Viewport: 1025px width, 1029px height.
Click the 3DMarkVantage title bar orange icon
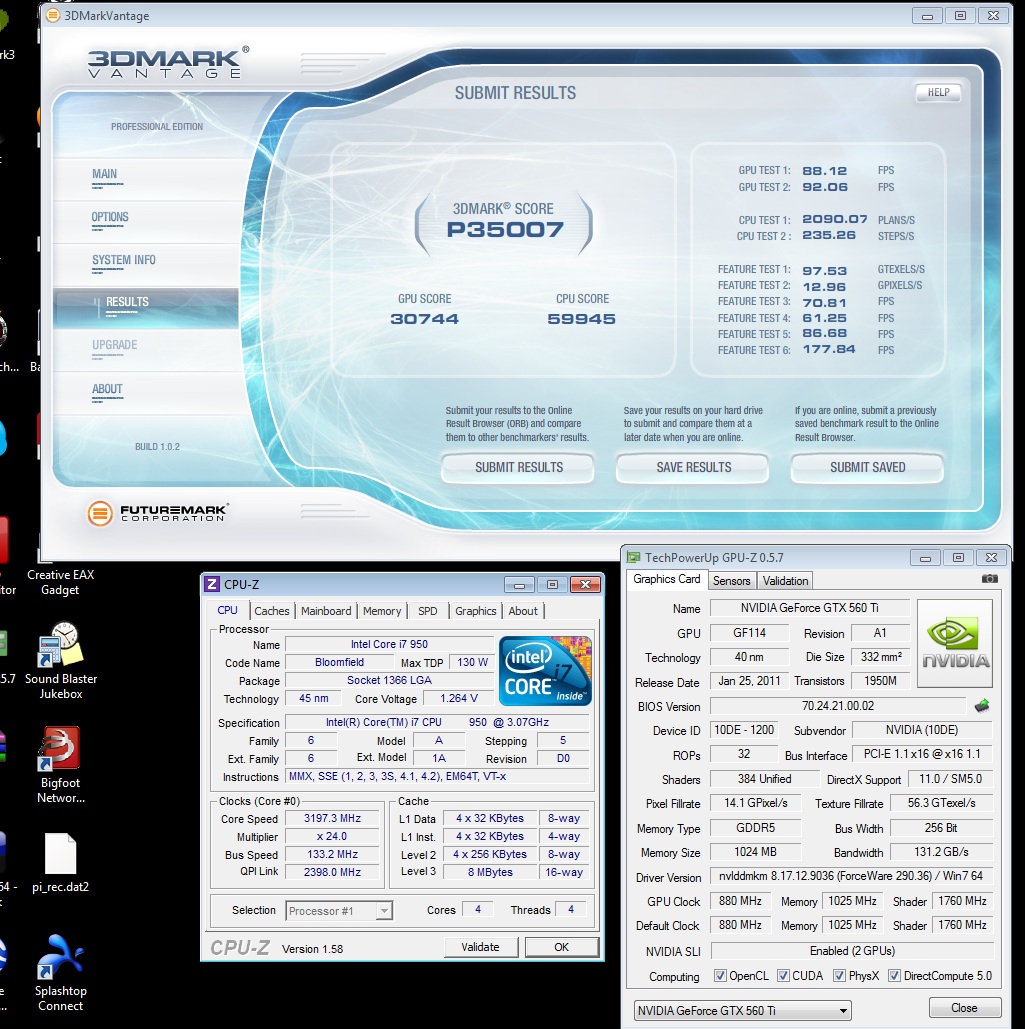(52, 15)
